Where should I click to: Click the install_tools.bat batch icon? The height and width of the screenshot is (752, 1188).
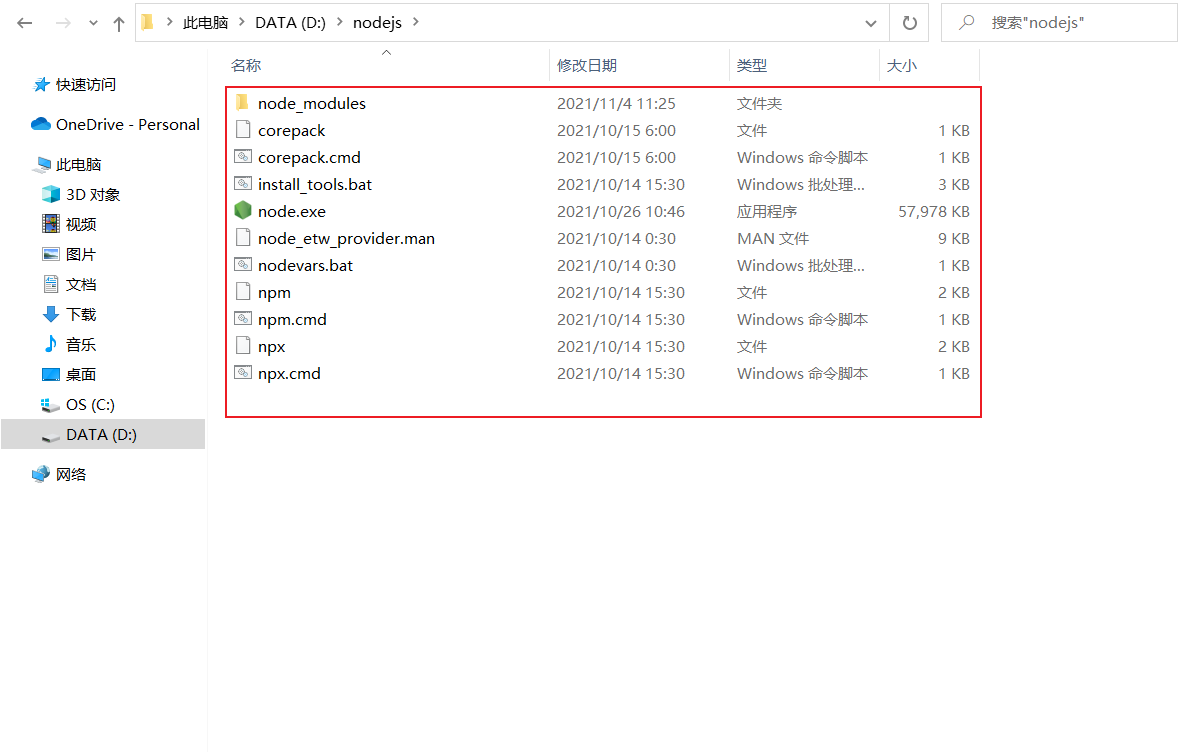pyautogui.click(x=242, y=183)
